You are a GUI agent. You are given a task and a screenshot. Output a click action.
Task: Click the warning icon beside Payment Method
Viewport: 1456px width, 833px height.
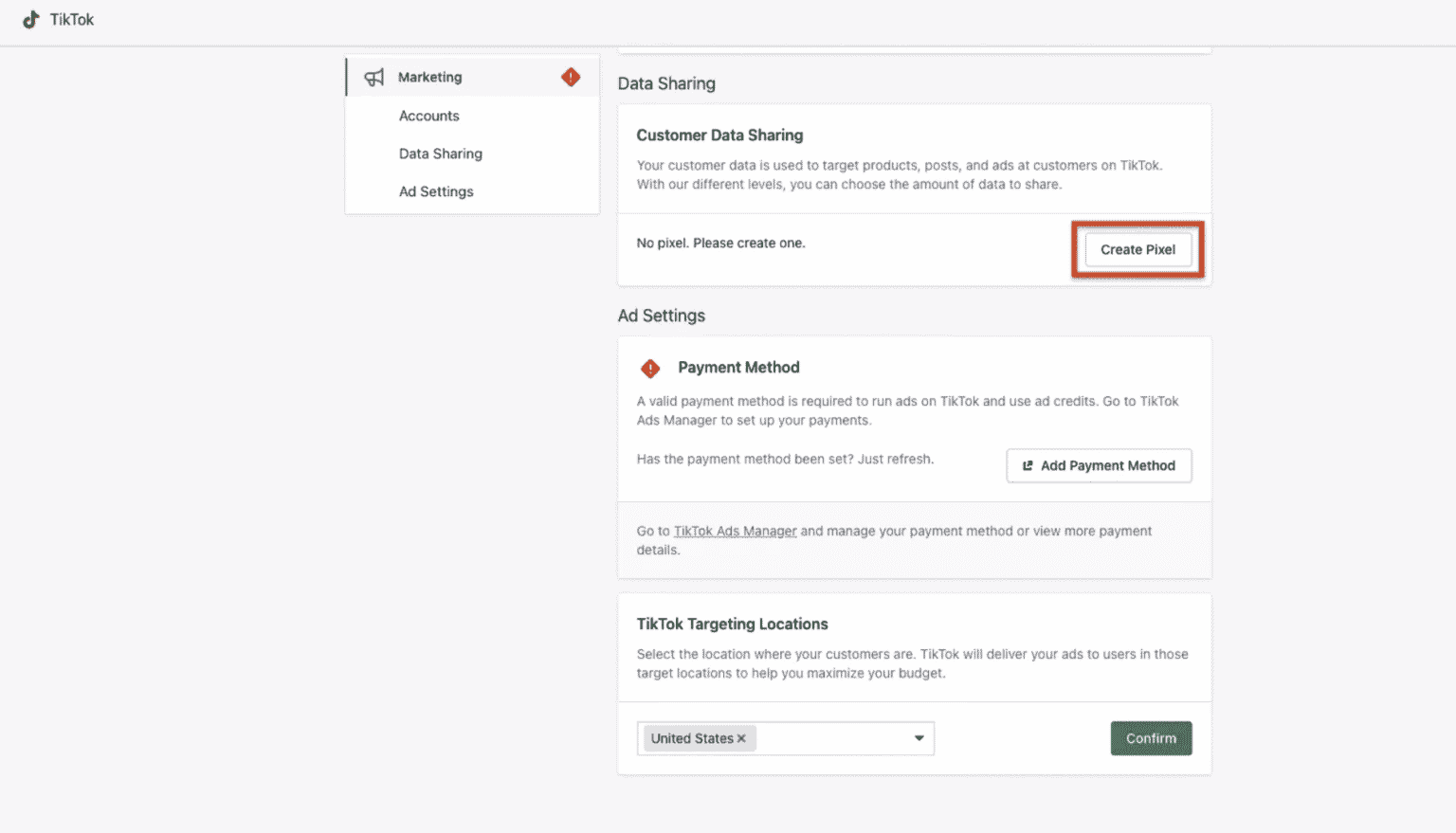pyautogui.click(x=650, y=368)
